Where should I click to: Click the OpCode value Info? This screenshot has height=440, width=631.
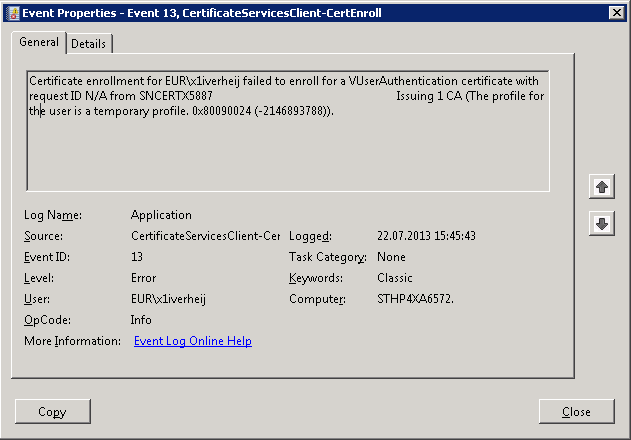[x=141, y=320]
